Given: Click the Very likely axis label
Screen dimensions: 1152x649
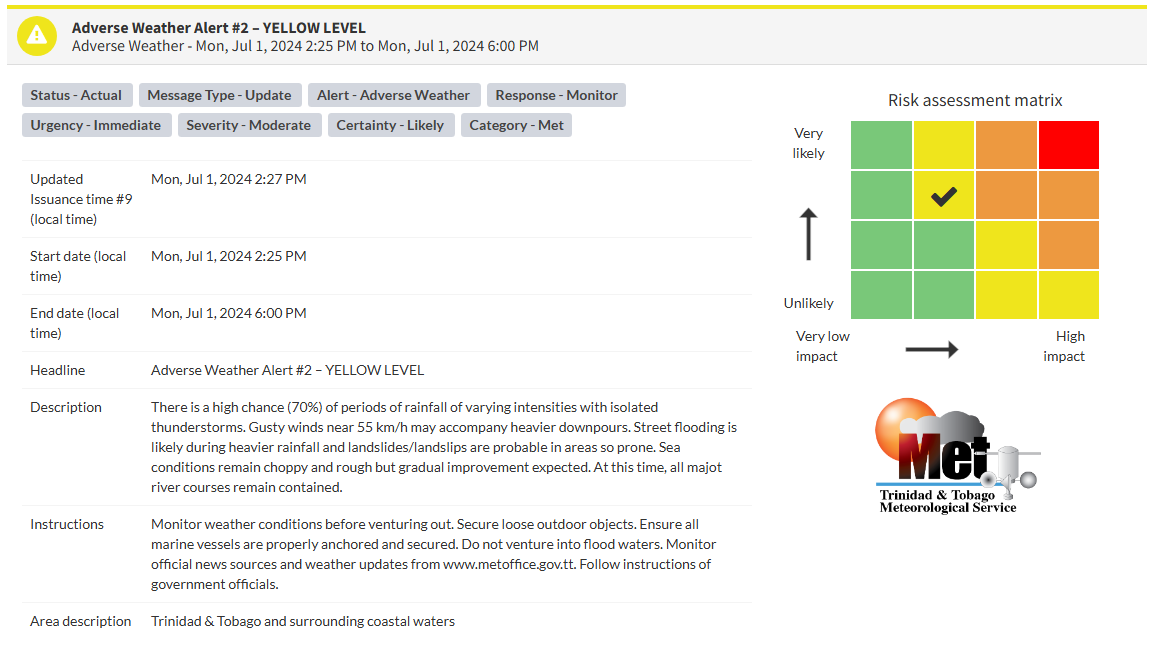Looking at the screenshot, I should (808, 143).
